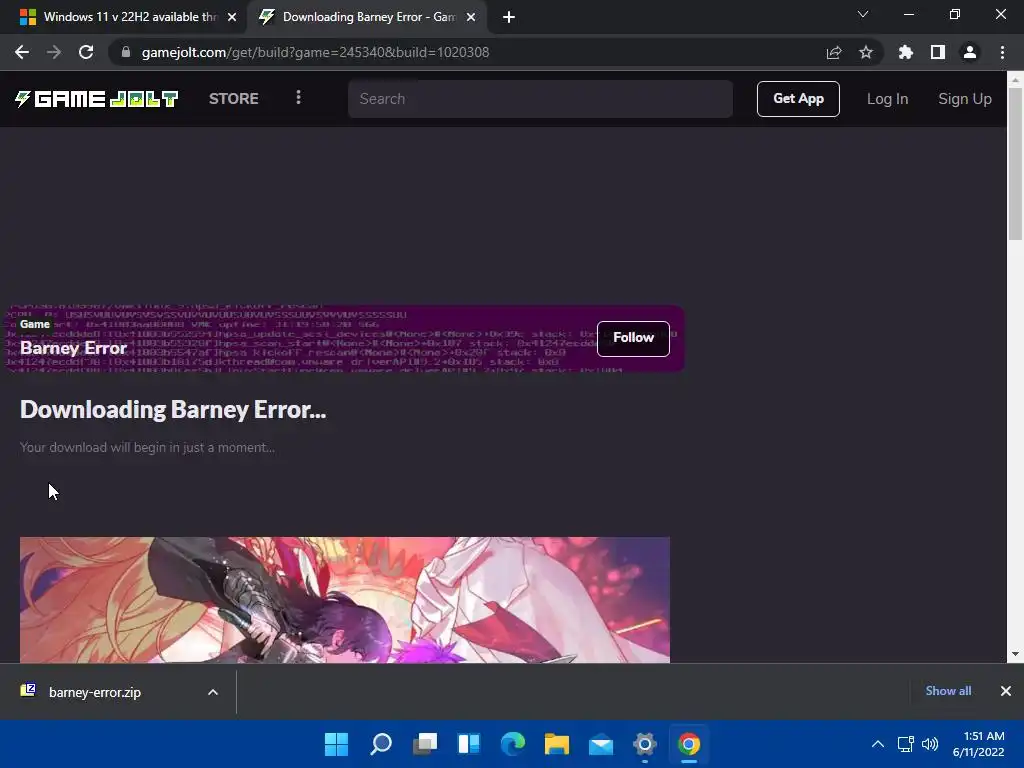This screenshot has width=1024, height=768.
Task: Click the Game Jolt logo
Action: [96, 99]
